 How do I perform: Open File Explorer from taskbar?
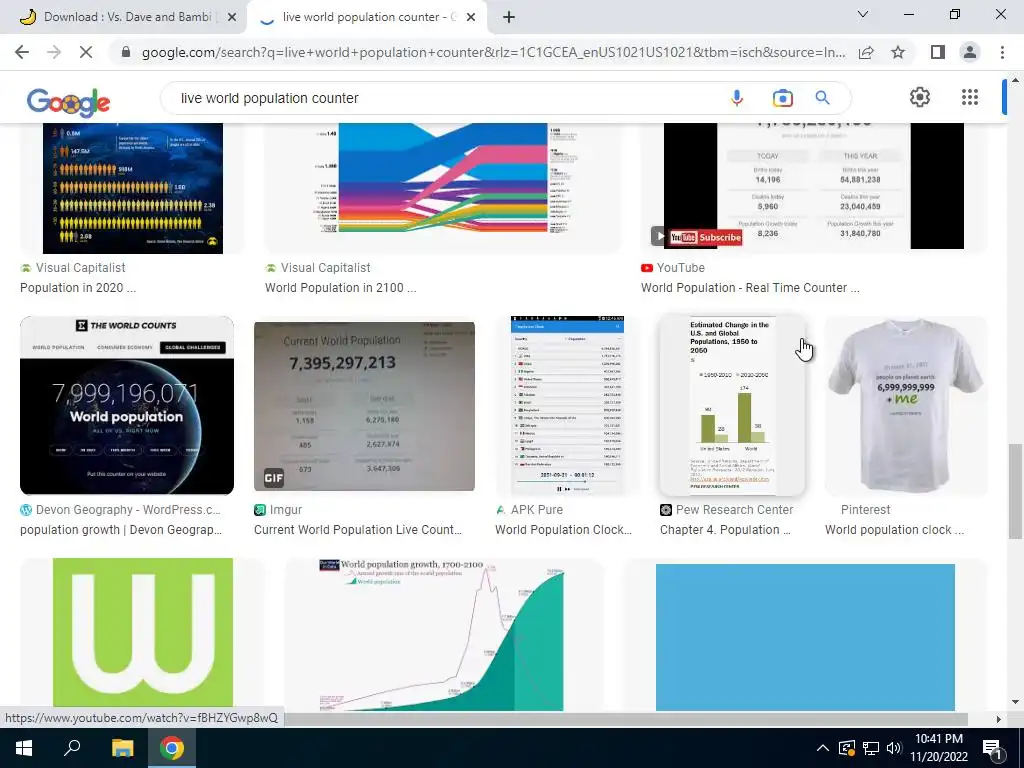point(122,748)
